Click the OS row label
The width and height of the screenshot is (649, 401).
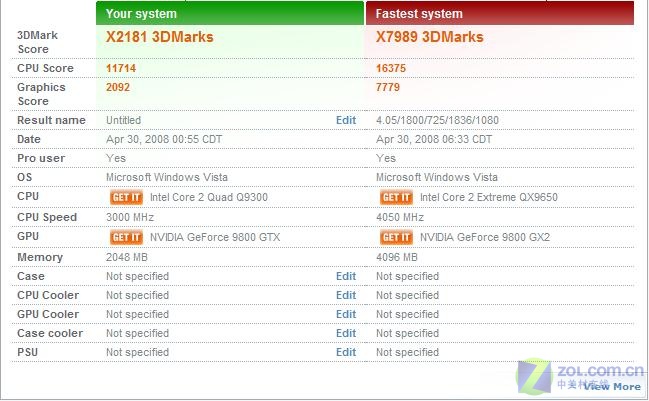pos(24,178)
